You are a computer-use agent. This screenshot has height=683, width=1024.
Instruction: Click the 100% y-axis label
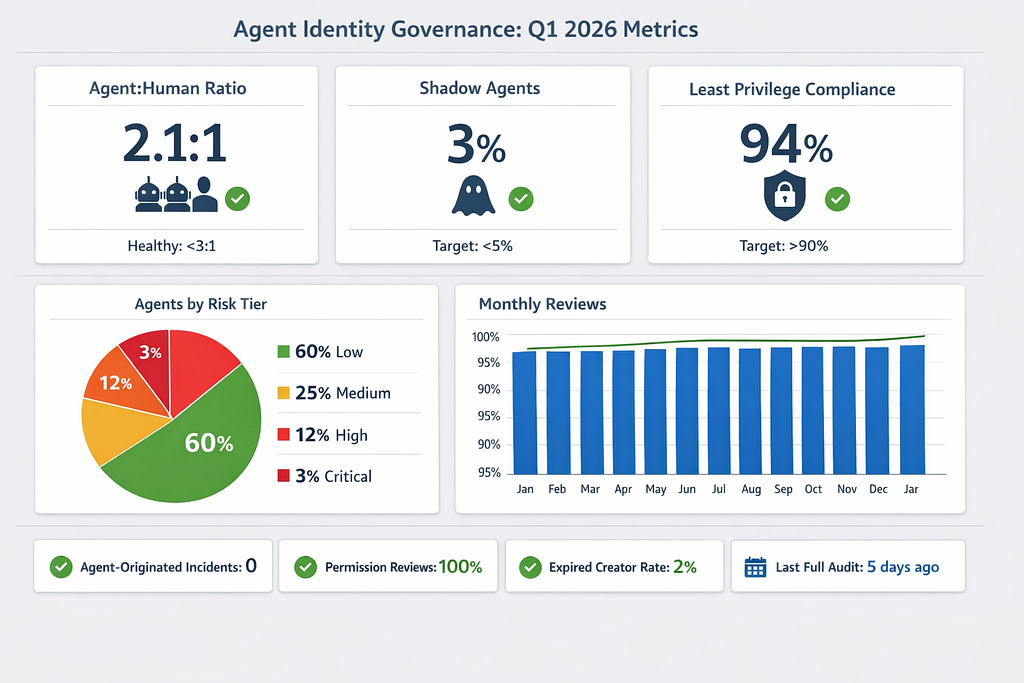[485, 337]
